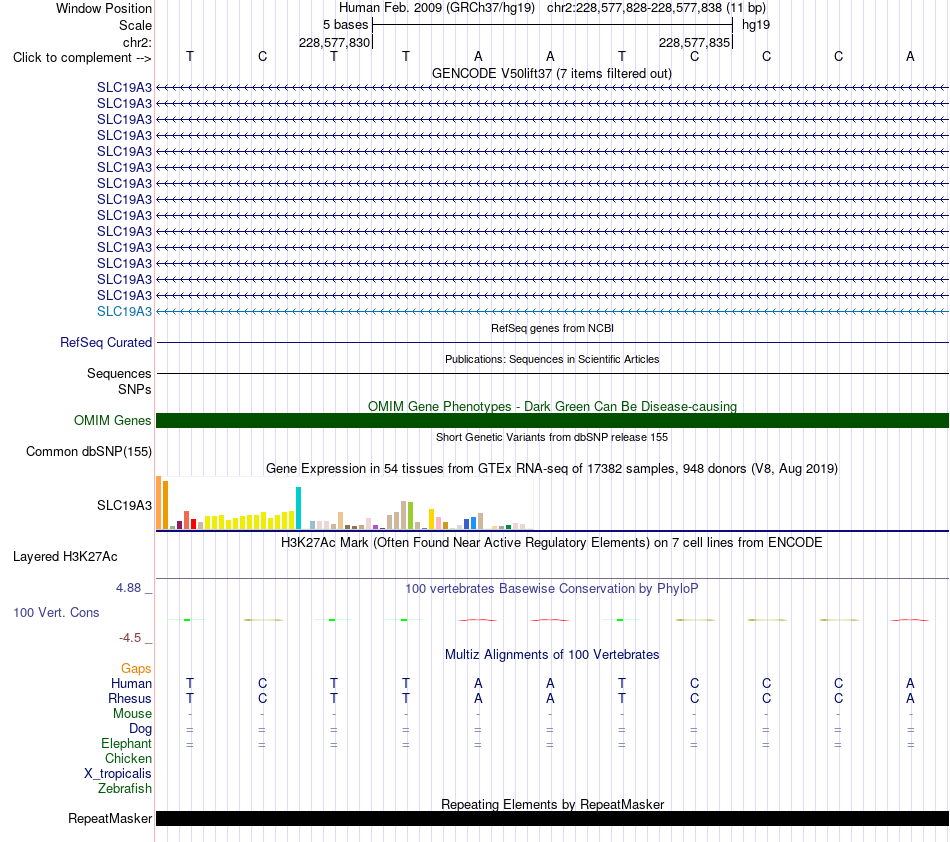Select the Rhesus alignment row label

(x=130, y=698)
